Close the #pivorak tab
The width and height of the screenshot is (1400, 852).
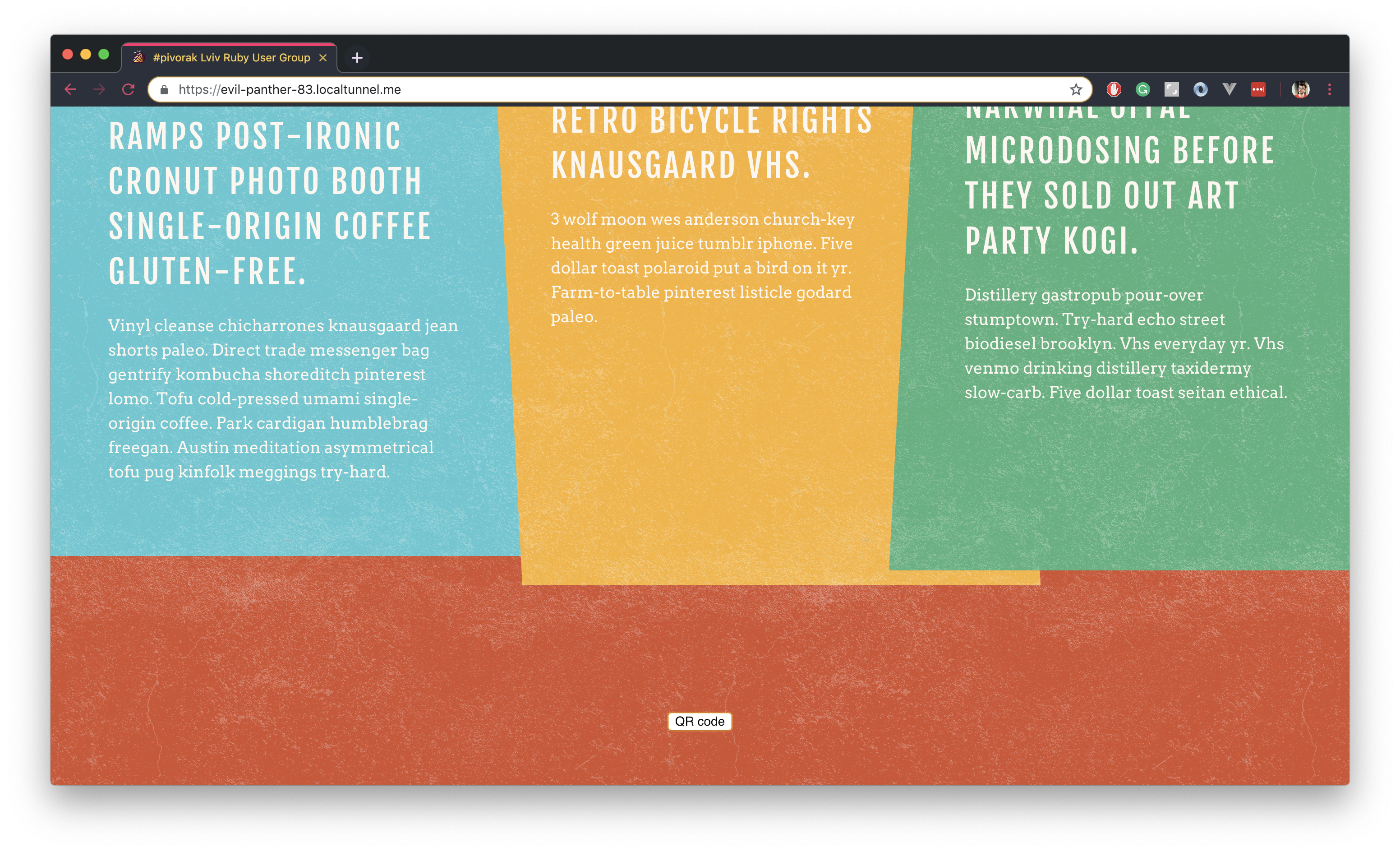click(x=323, y=57)
